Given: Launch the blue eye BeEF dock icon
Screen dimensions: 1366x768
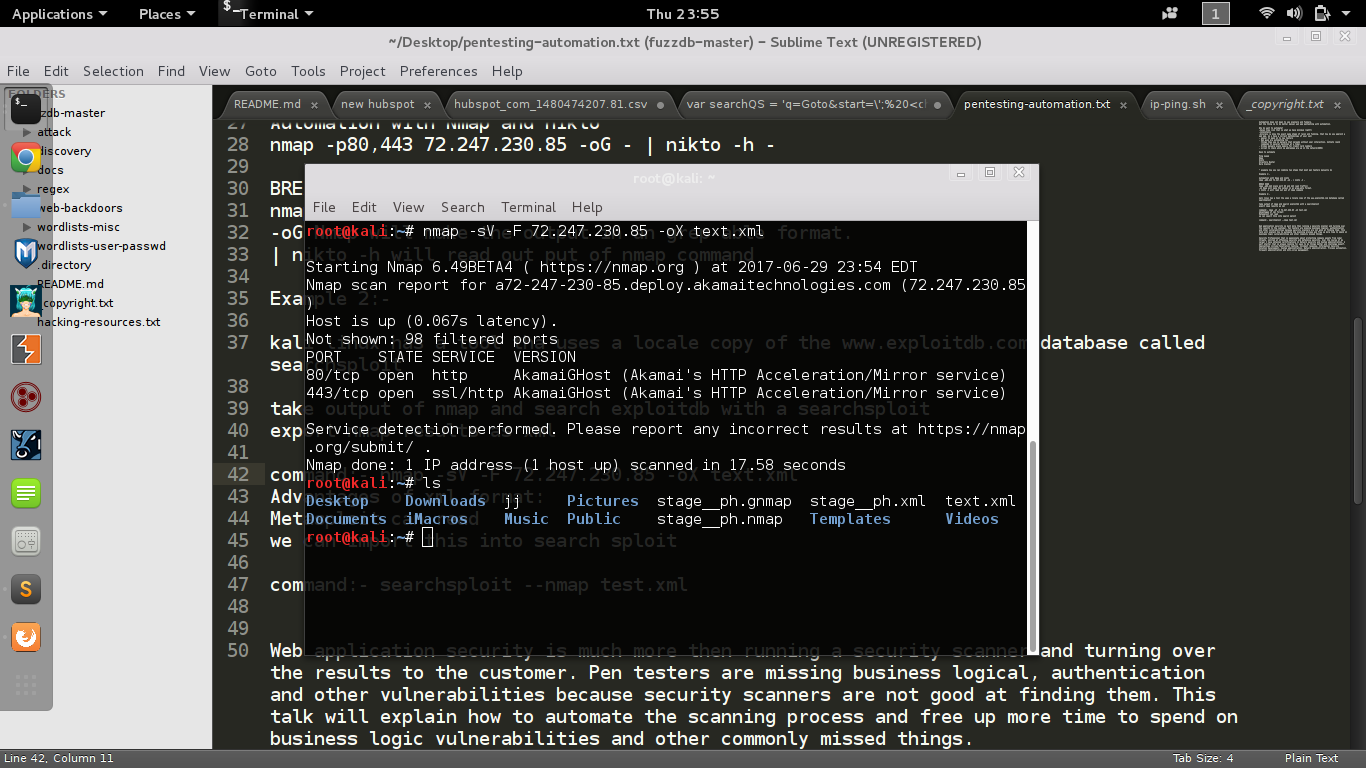Looking at the screenshot, I should tap(26, 445).
